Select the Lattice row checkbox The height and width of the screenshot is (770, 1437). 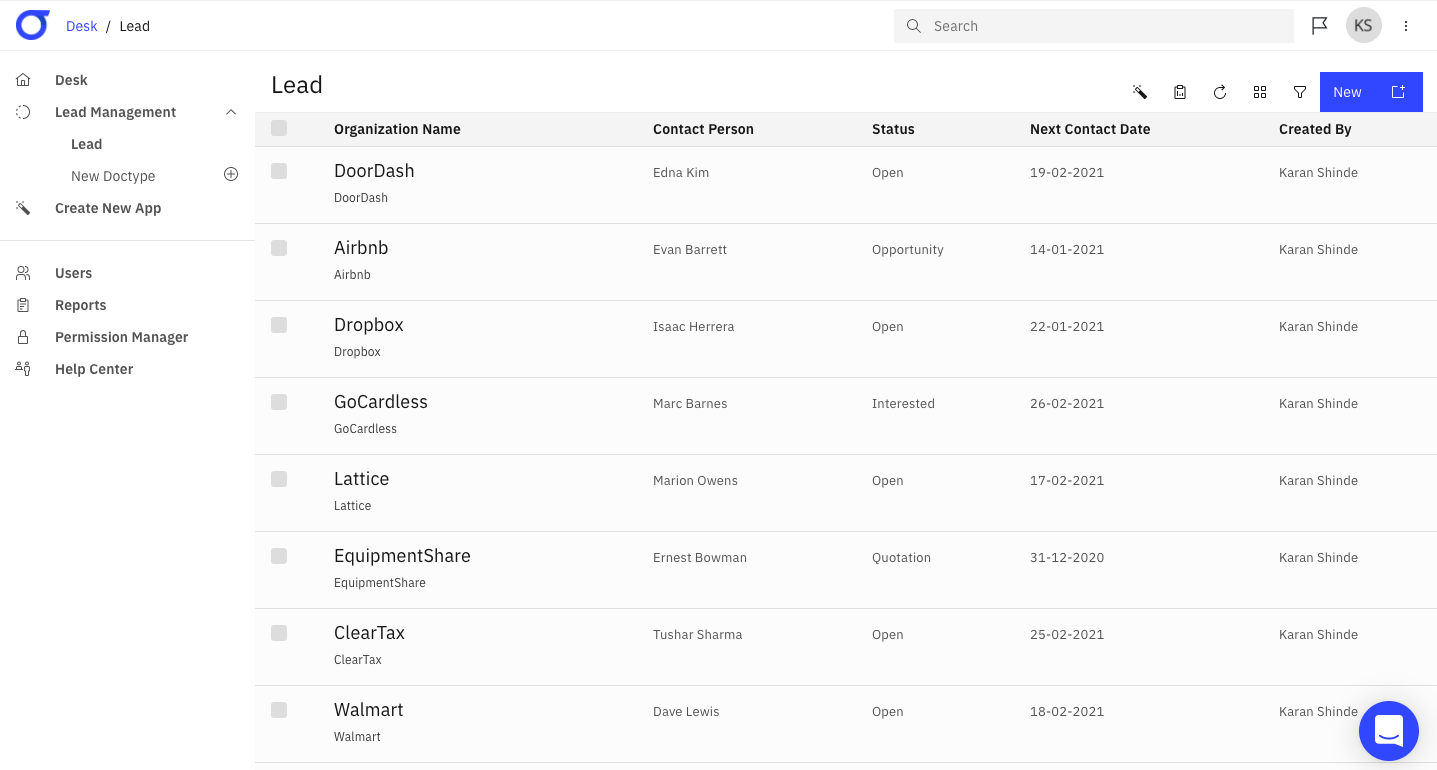click(x=279, y=479)
